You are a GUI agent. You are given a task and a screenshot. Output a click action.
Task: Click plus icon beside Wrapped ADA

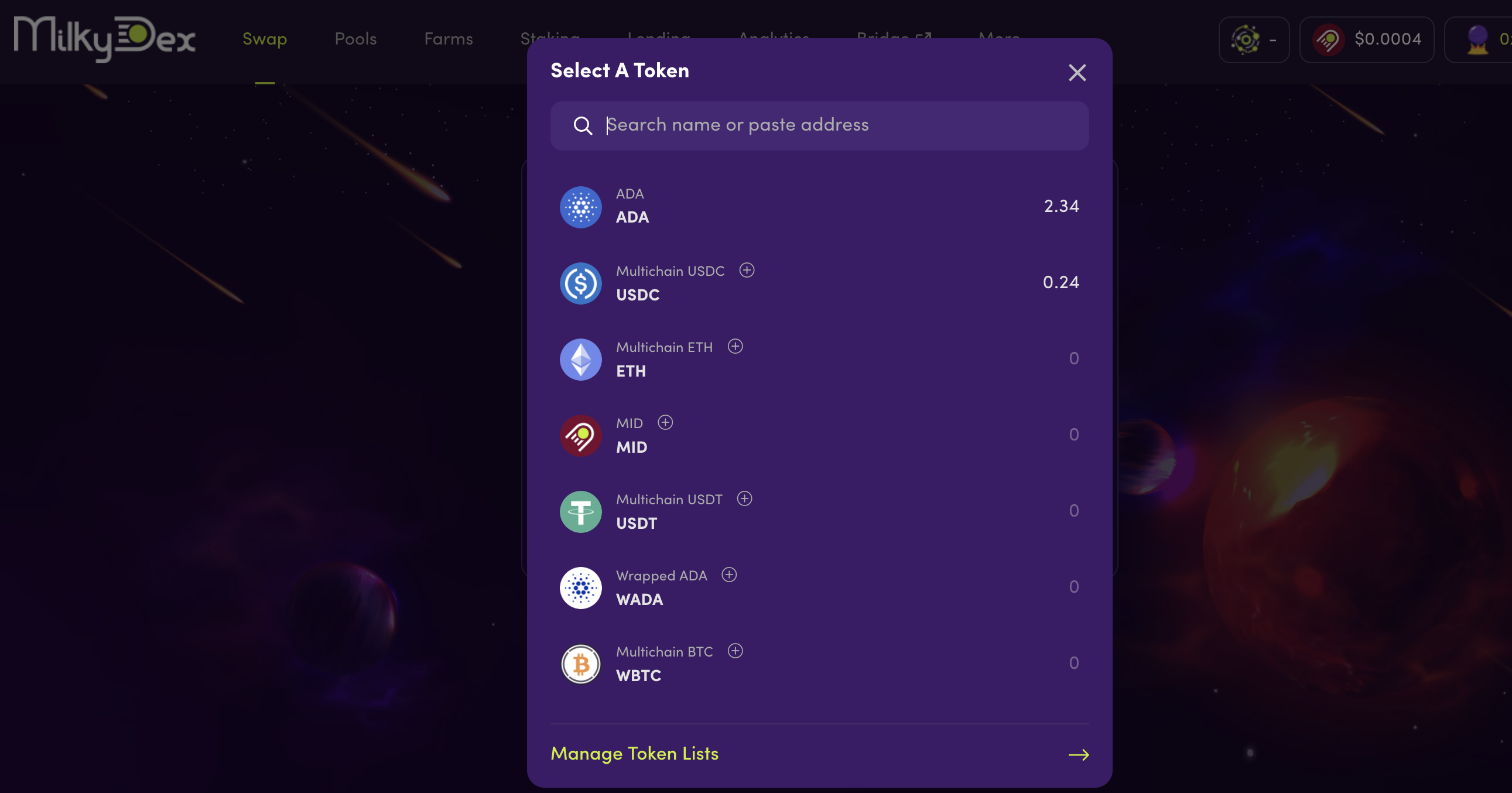729,575
